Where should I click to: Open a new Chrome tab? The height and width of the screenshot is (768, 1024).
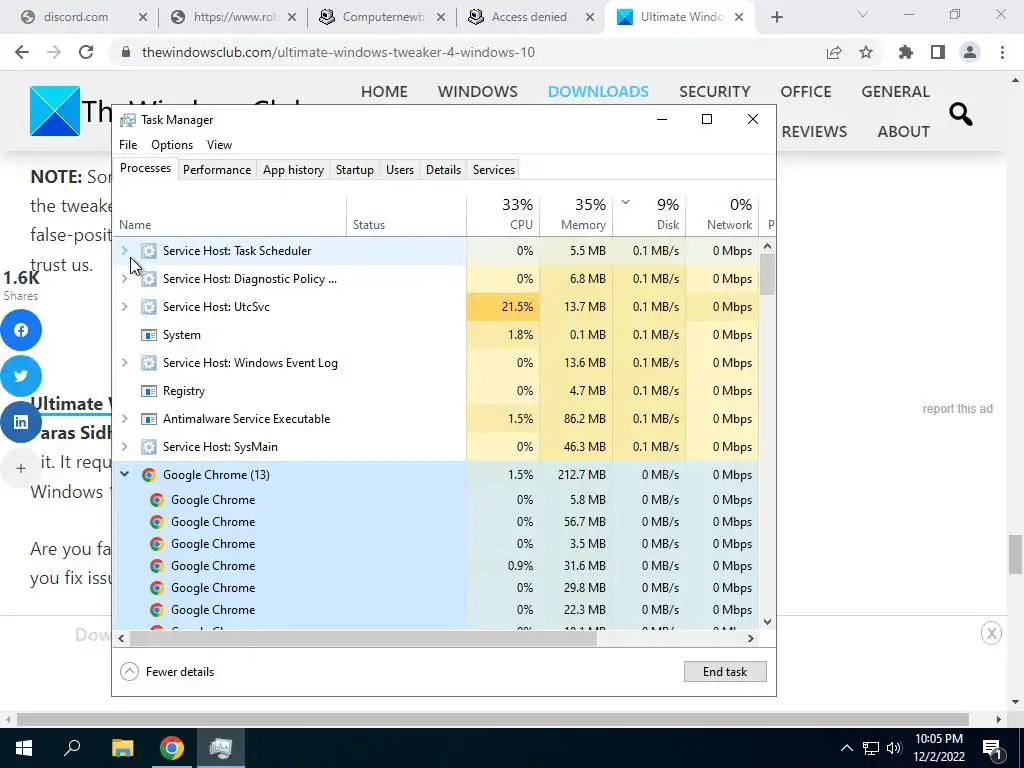776,17
